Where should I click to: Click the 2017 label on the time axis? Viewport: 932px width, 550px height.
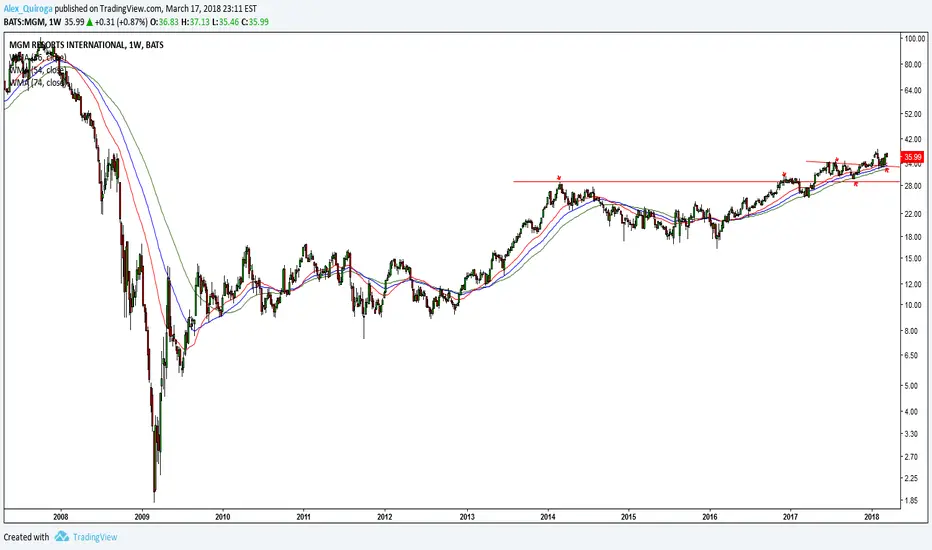(x=791, y=517)
